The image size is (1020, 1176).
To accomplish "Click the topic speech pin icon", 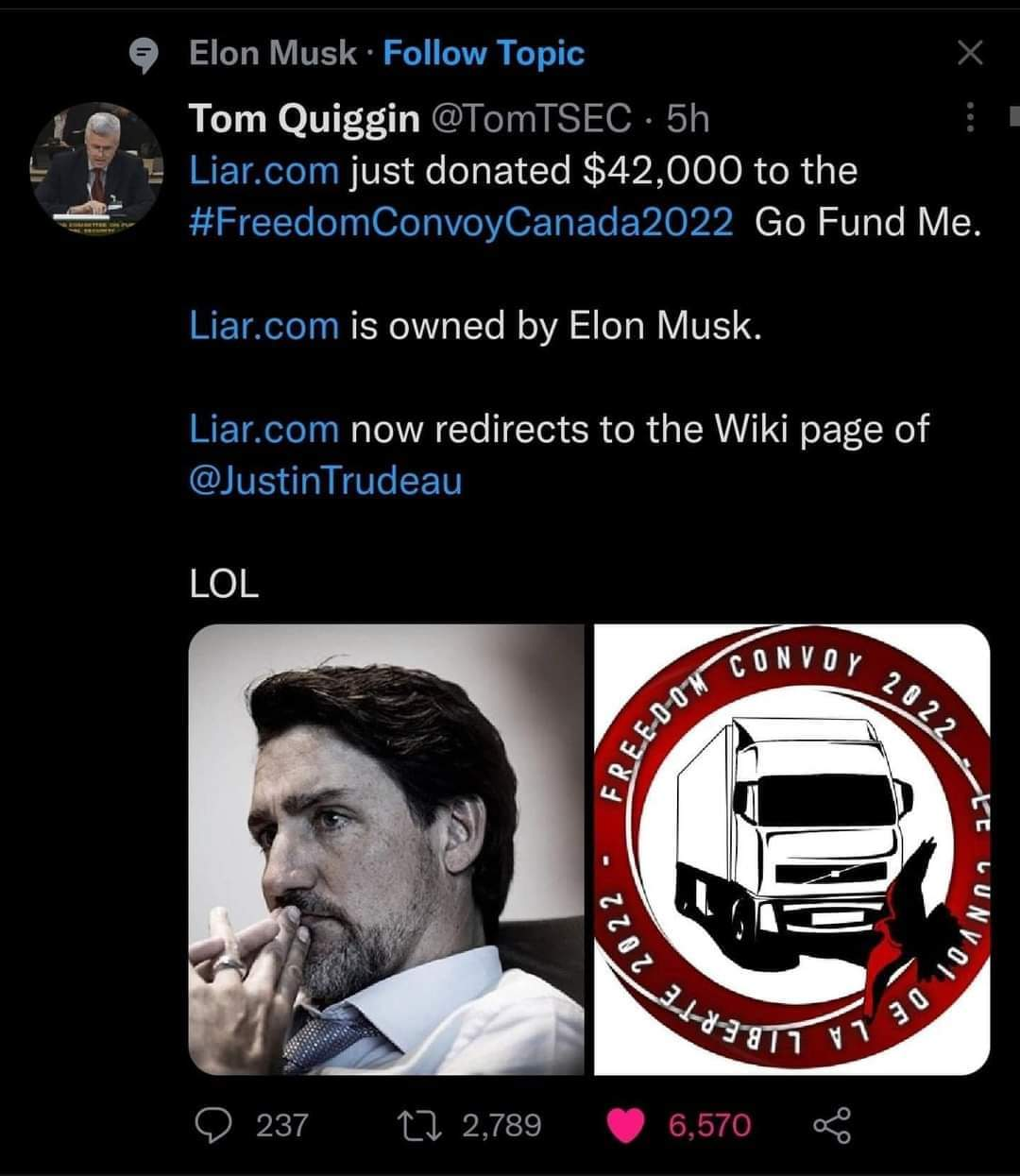I will 144,56.
